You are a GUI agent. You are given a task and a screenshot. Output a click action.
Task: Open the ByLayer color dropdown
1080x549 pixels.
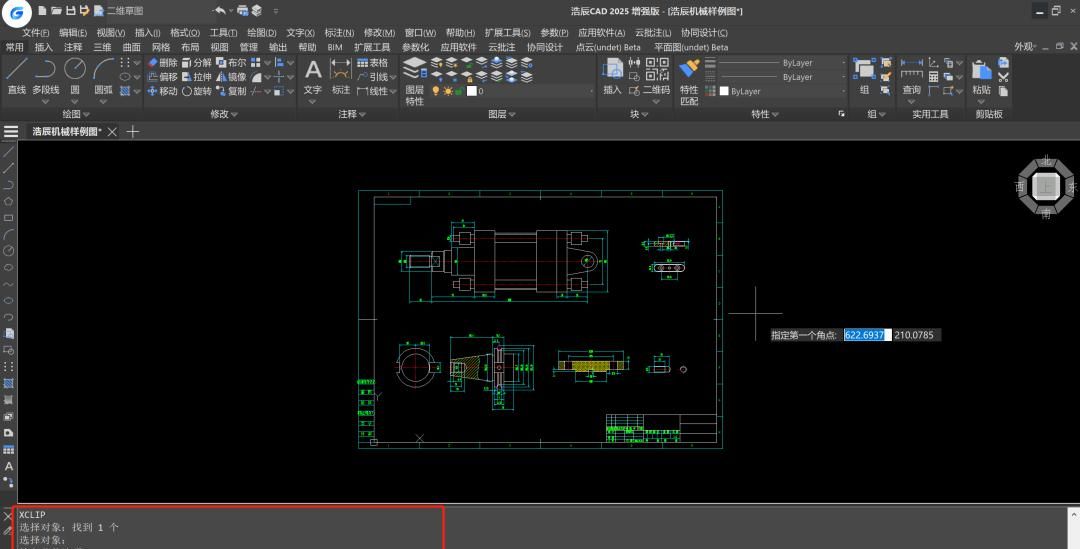point(781,91)
